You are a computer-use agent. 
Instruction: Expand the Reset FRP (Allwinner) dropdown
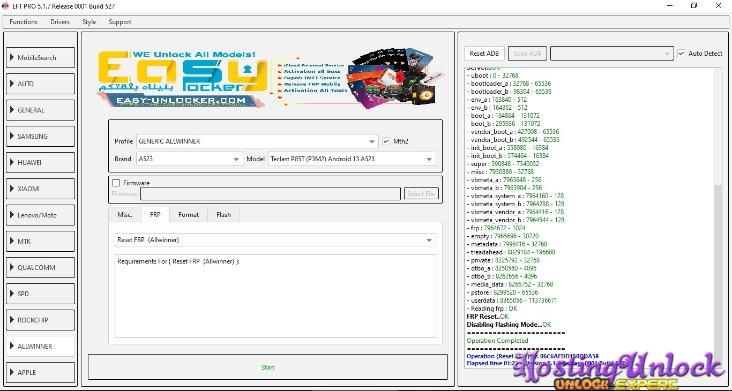[x=275, y=240]
